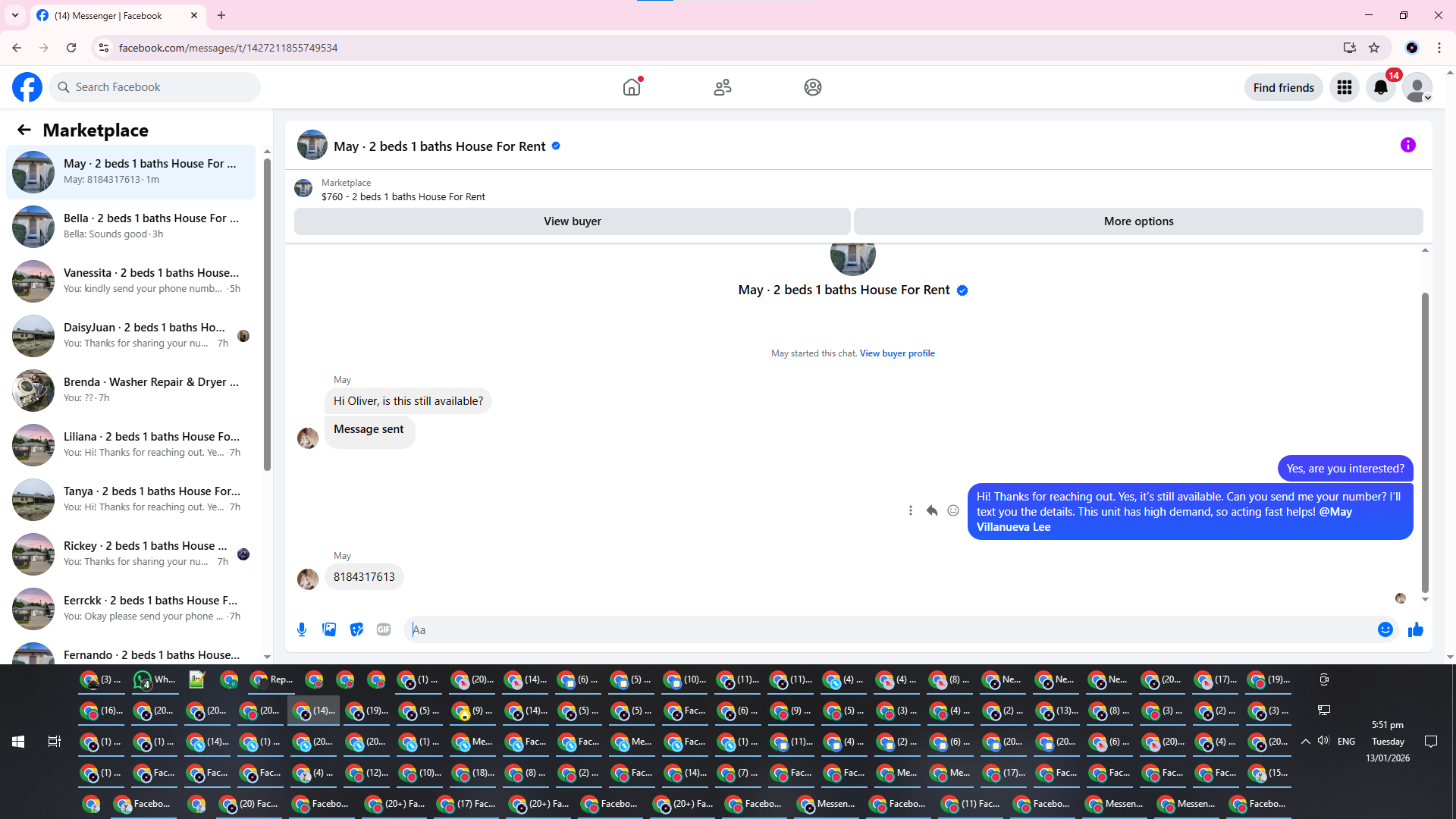Open the notifications bell
Screen dimensions: 1456x819
point(1381,87)
